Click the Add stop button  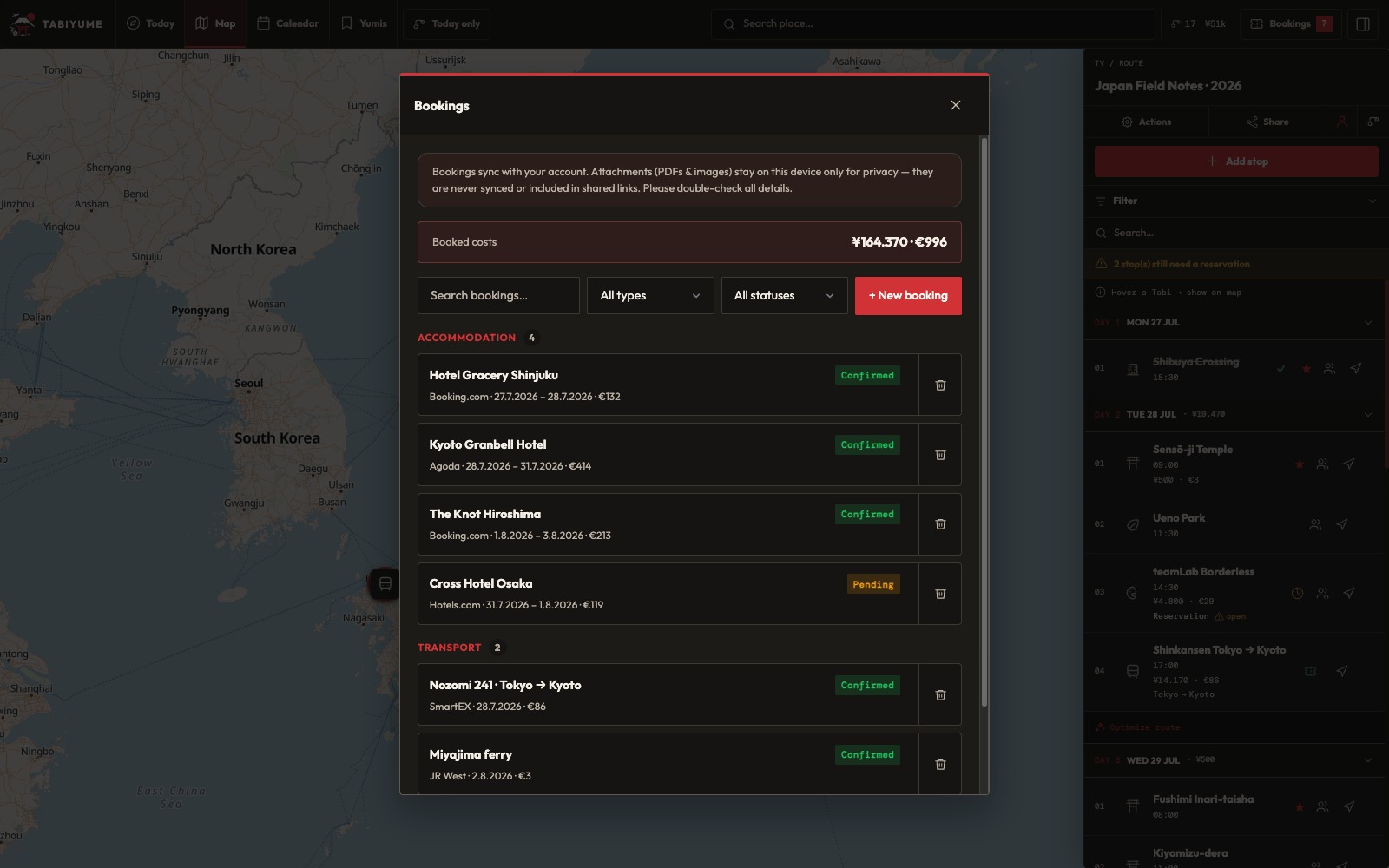pyautogui.click(x=1236, y=161)
